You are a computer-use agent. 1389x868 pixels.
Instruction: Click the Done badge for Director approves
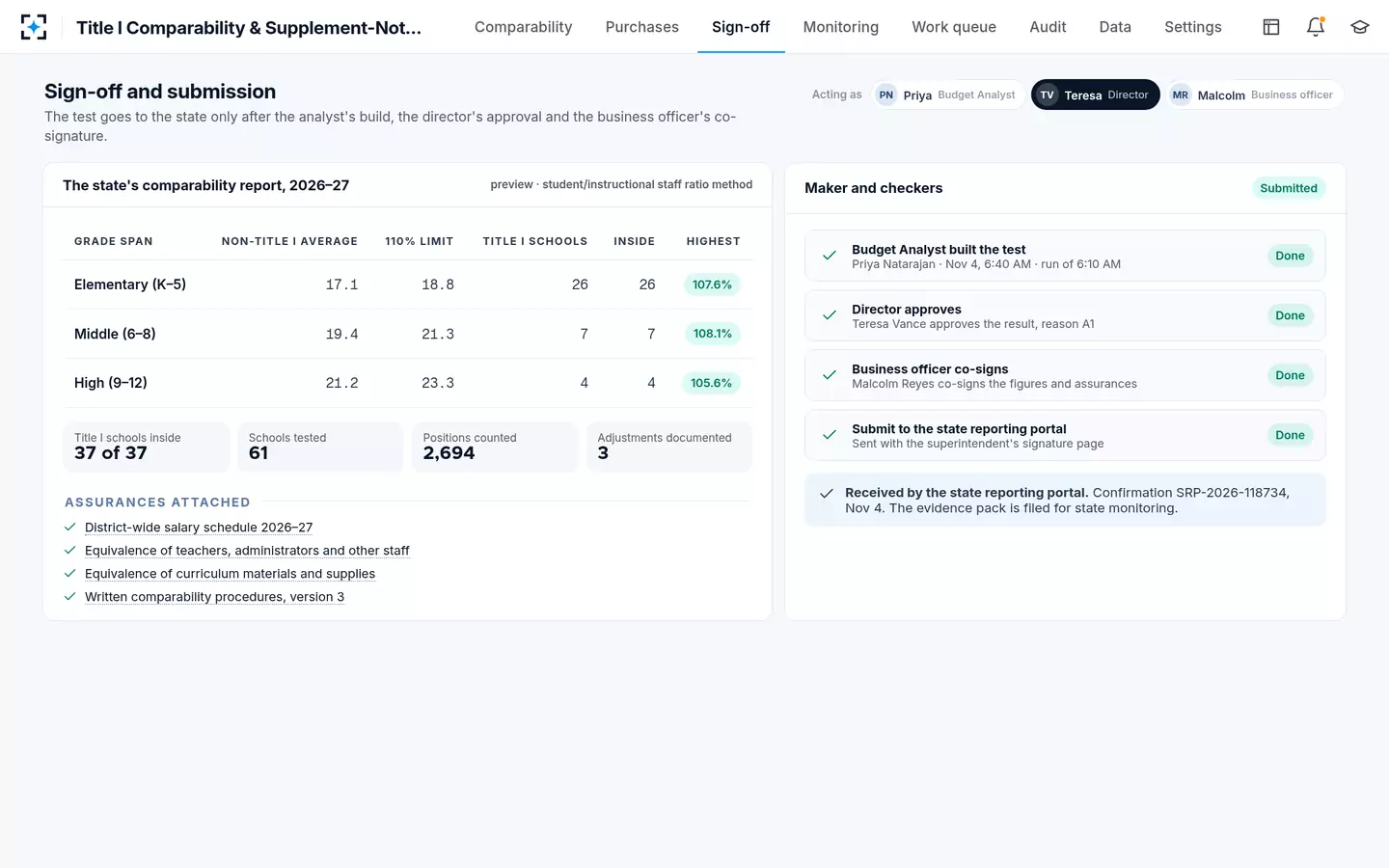coord(1290,315)
